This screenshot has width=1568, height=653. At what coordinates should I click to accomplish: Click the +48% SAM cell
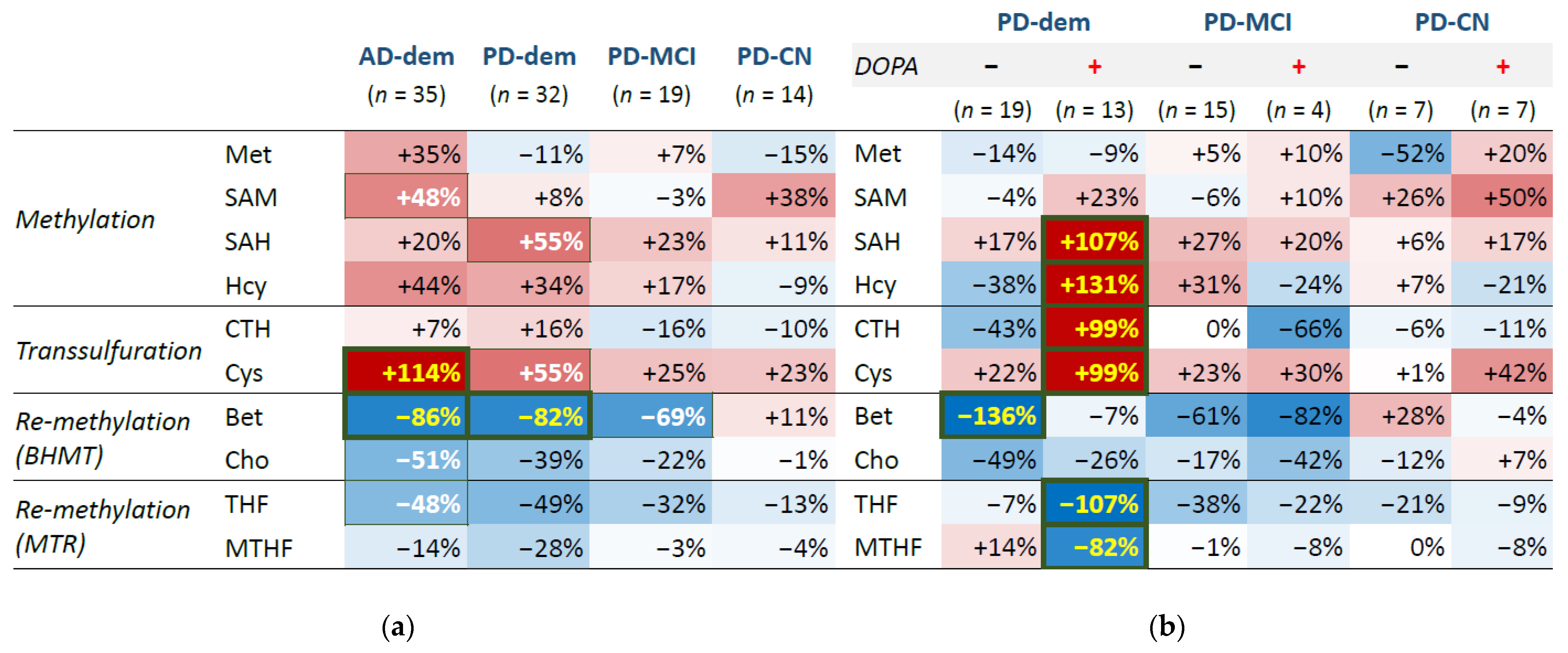(406, 196)
